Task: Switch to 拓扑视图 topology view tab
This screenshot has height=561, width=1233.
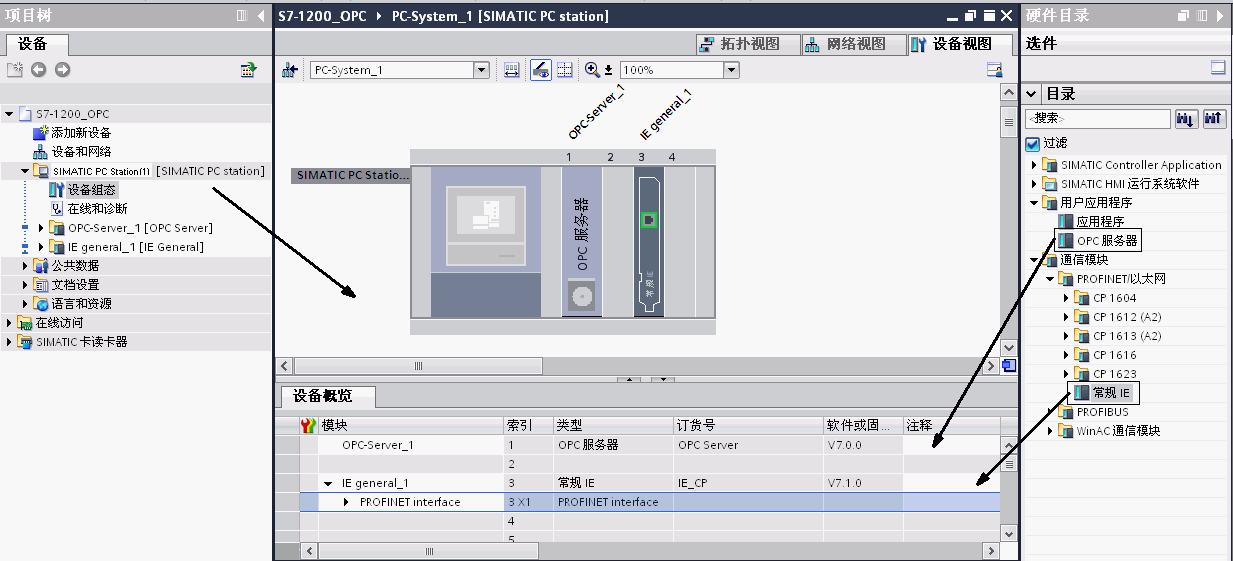Action: 750,44
